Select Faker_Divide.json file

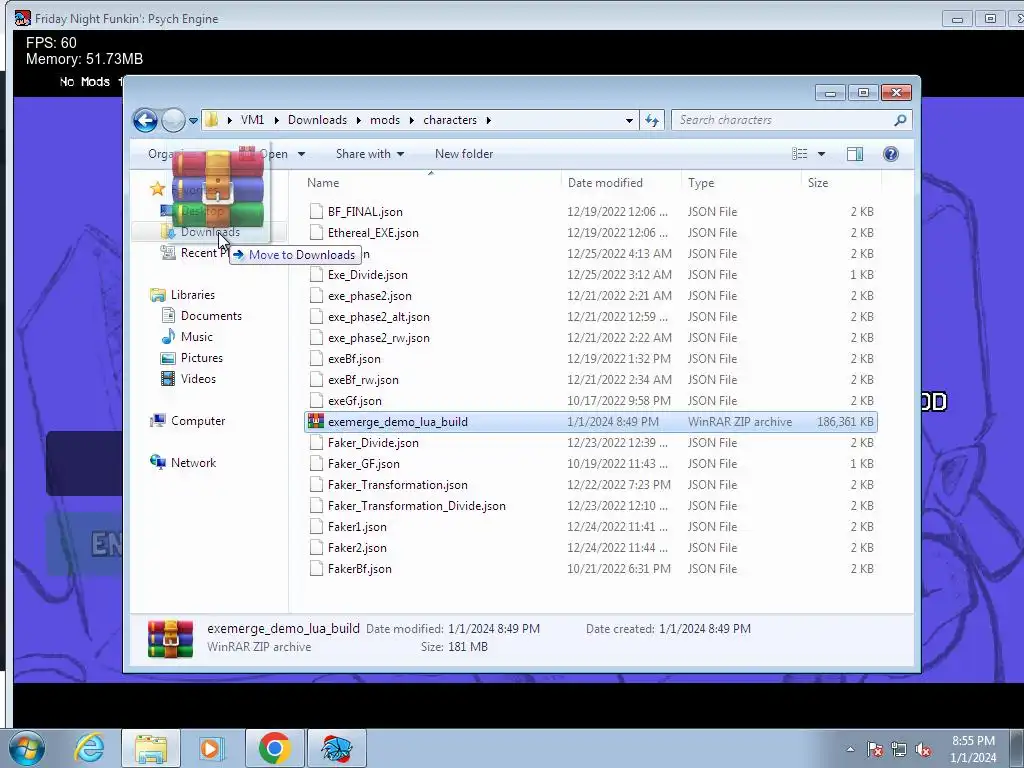(x=373, y=443)
